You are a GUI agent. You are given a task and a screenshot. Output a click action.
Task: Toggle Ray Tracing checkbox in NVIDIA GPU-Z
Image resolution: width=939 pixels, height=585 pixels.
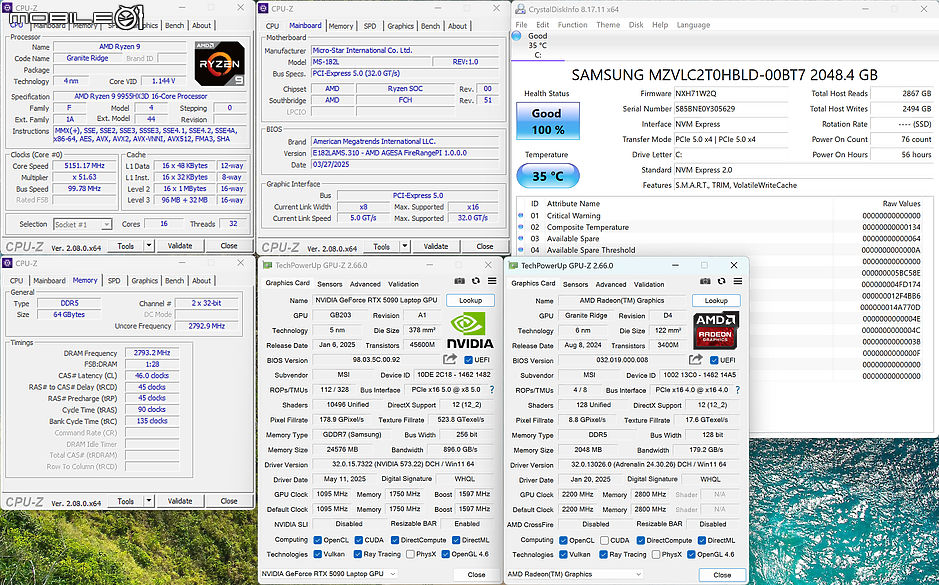click(x=358, y=554)
